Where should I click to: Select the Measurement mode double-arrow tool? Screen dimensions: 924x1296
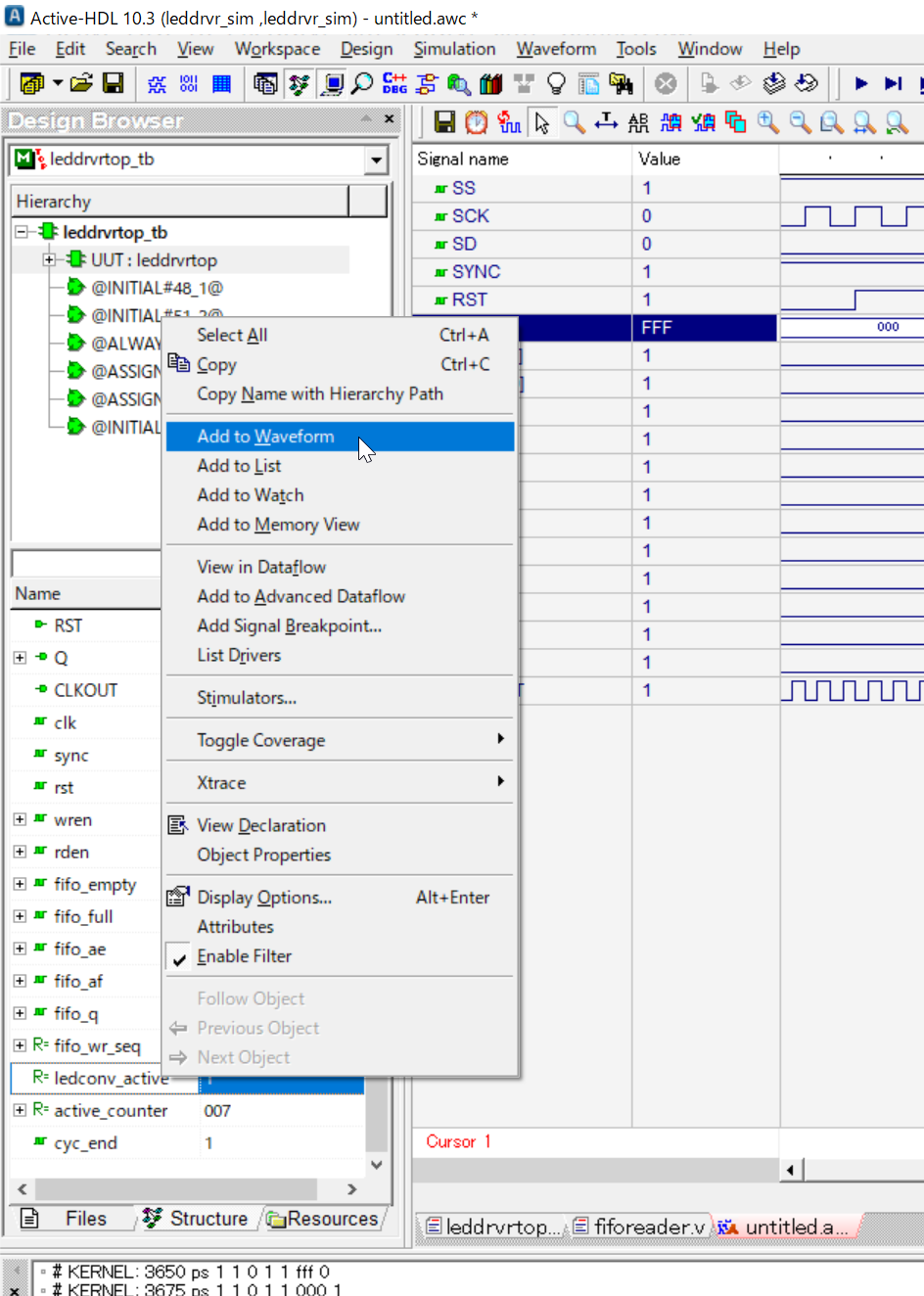[x=606, y=121]
